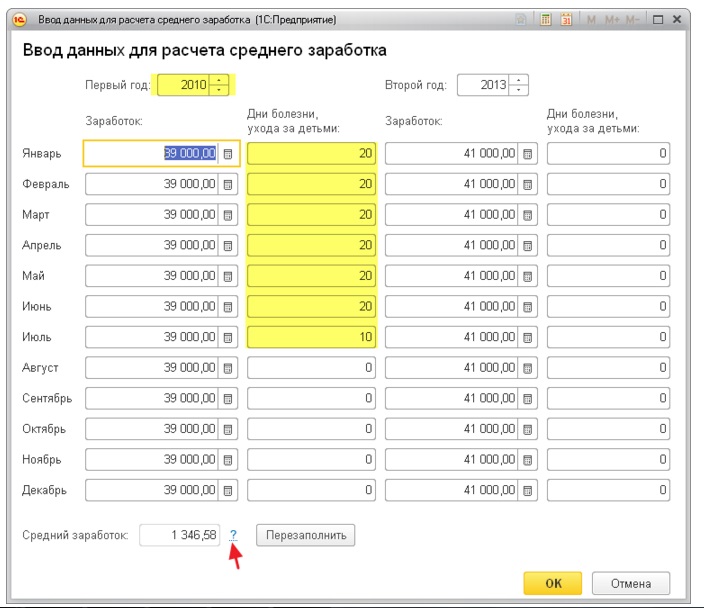Open calculator icon in title bar
704x608 pixels.
click(x=546, y=20)
